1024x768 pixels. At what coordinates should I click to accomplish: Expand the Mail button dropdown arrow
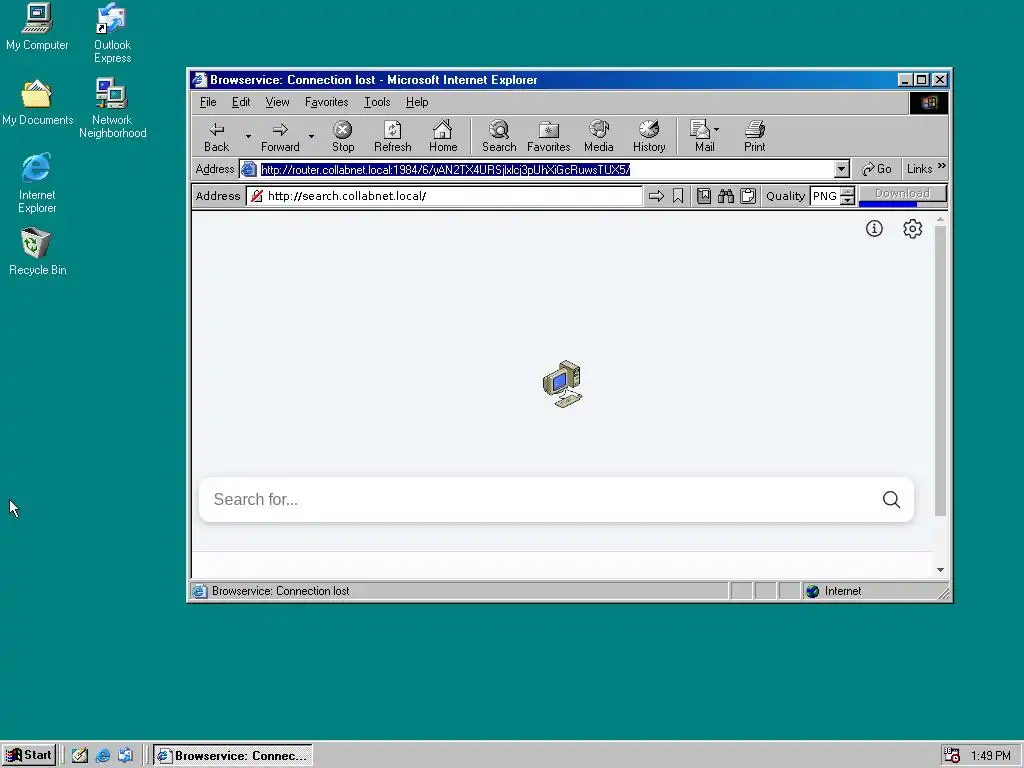[716, 129]
